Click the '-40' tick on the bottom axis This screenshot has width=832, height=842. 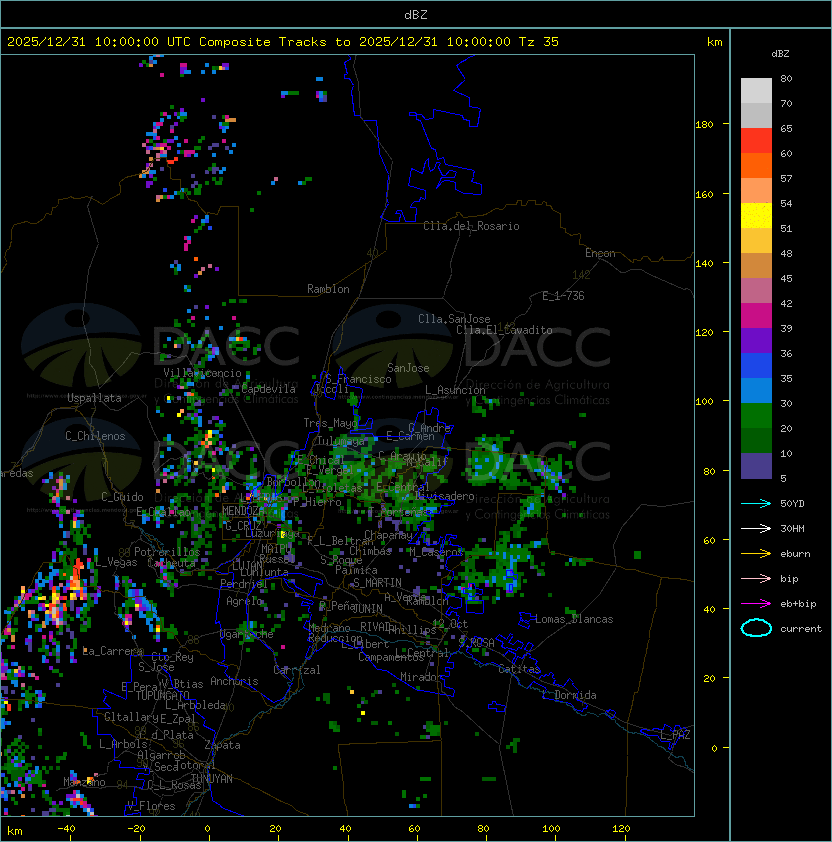(66, 829)
